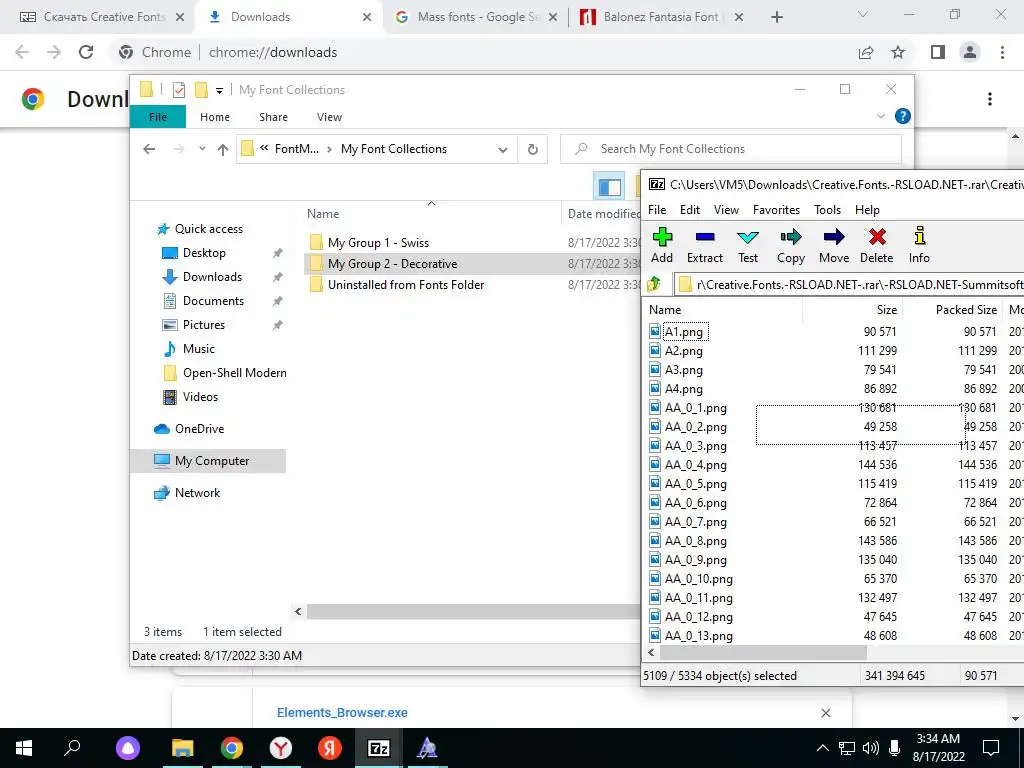Open Explorer help question mark

pos(903,116)
